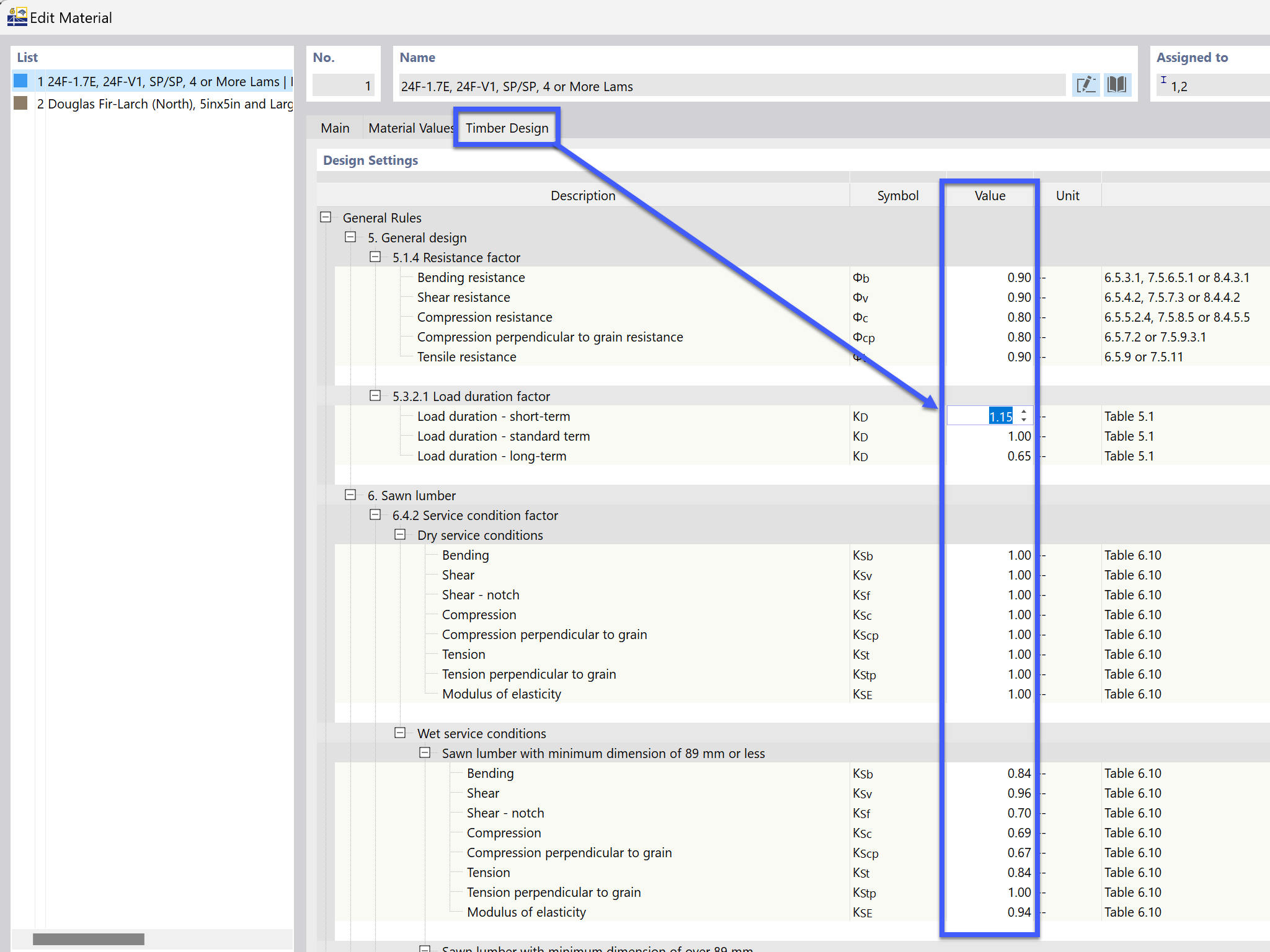Collapse Wet service conditions group
1270x952 pixels.
pyautogui.click(x=400, y=733)
